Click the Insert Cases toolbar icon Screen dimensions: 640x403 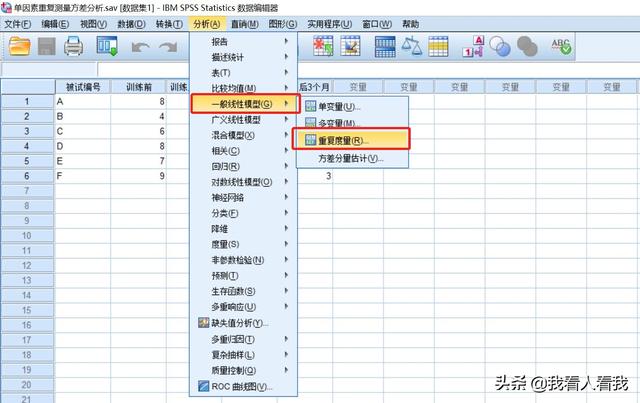pos(323,46)
